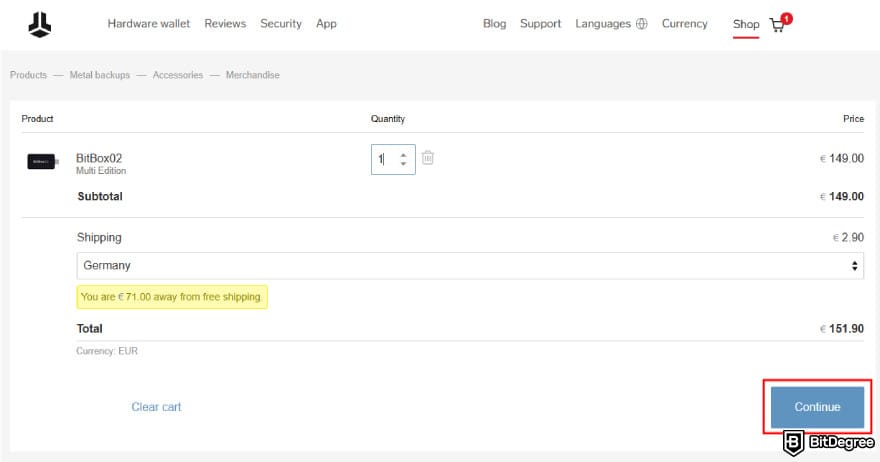Open the Merchandise category
Screen dimensions: 880x462
pos(253,75)
